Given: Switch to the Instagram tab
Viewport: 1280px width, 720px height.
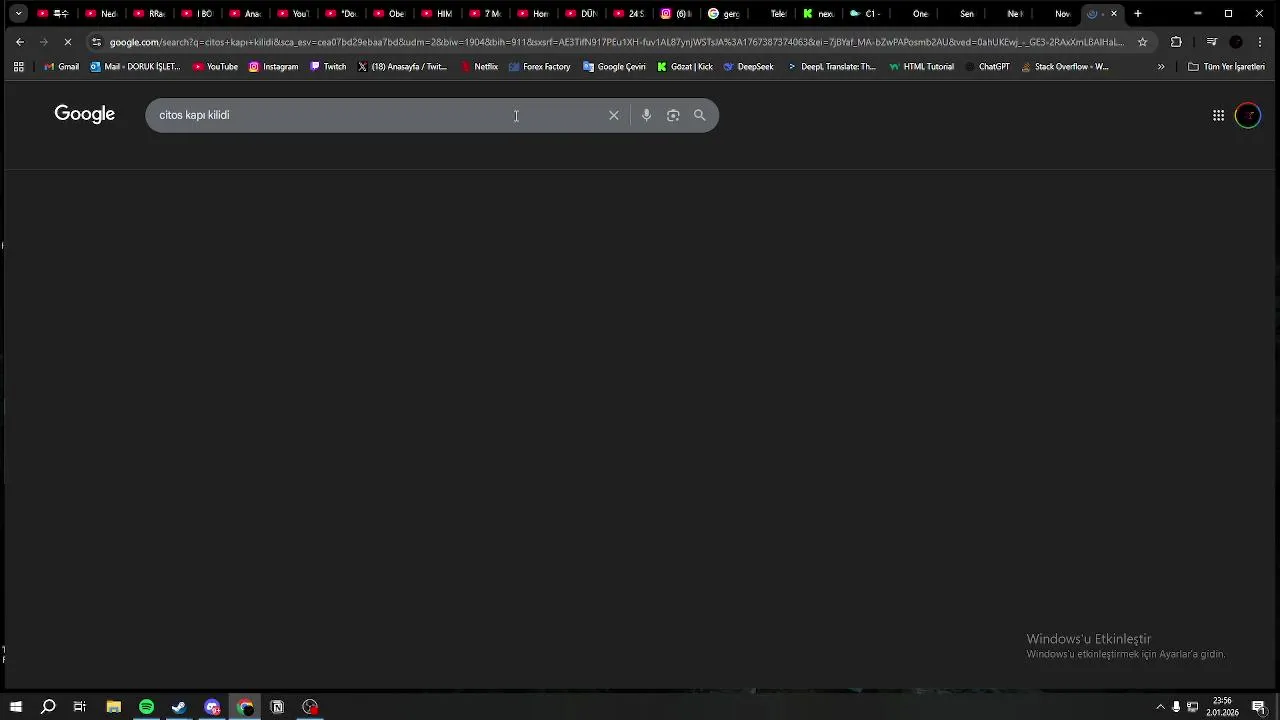Looking at the screenshot, I should click(676, 14).
